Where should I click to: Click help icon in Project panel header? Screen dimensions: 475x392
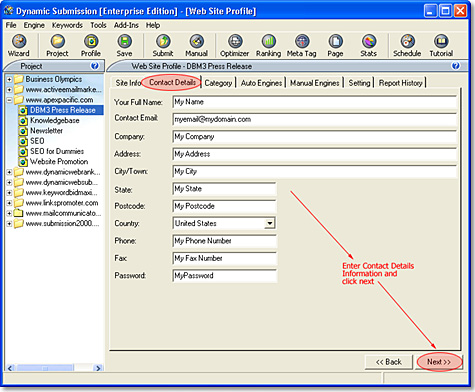click(x=95, y=66)
